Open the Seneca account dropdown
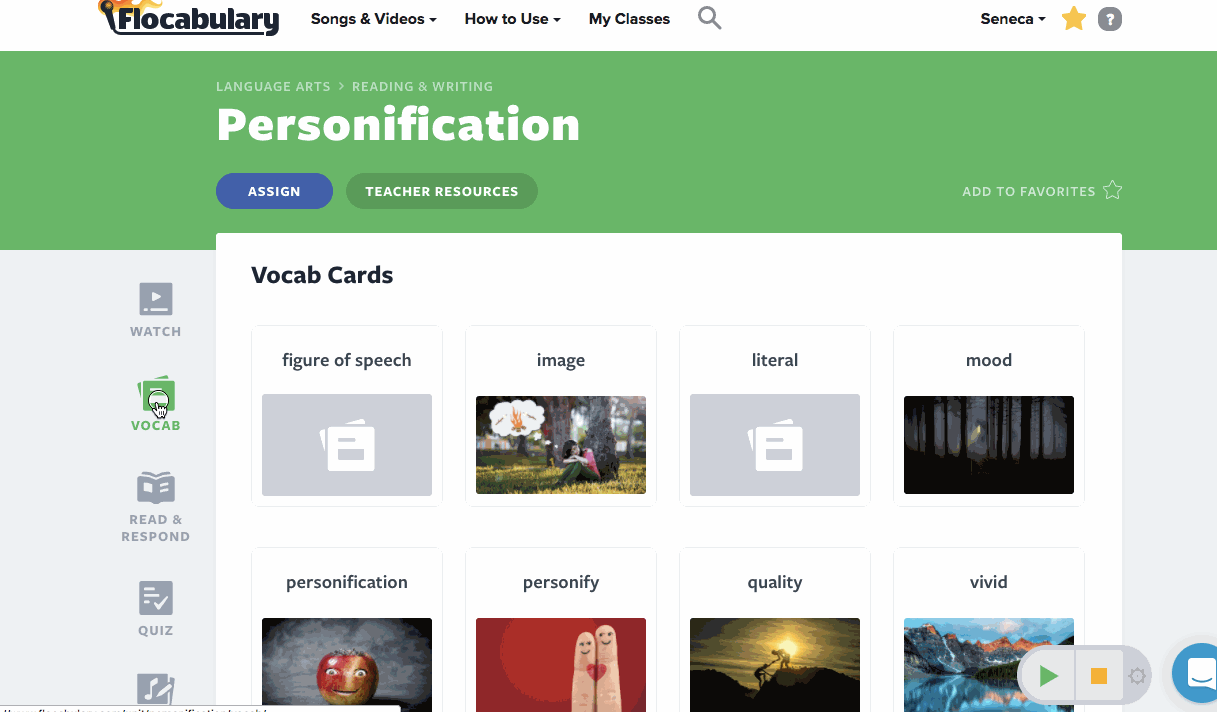The image size is (1217, 712). tap(1013, 19)
